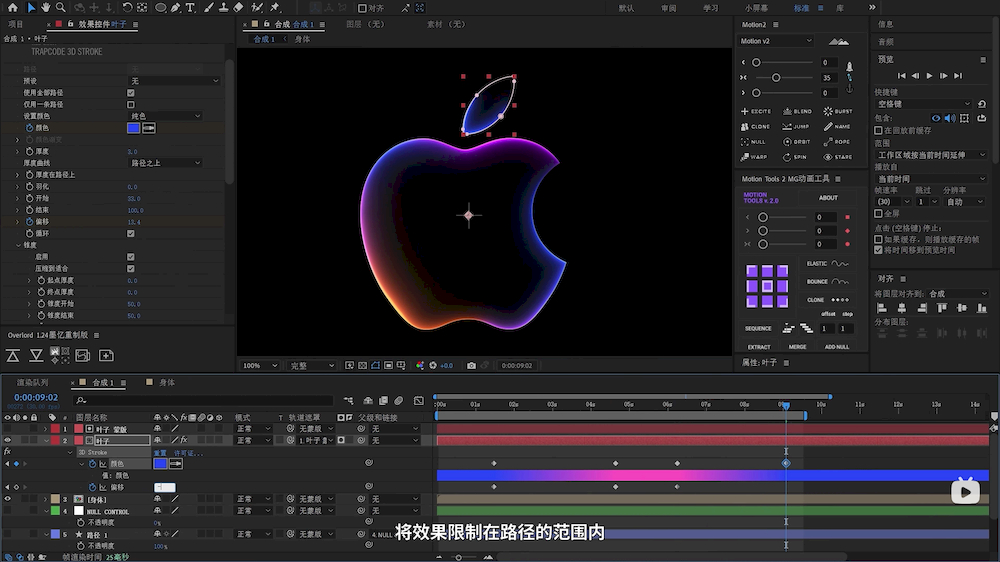Open the 预设 dropdown
The height and width of the screenshot is (562, 1000).
tap(174, 81)
